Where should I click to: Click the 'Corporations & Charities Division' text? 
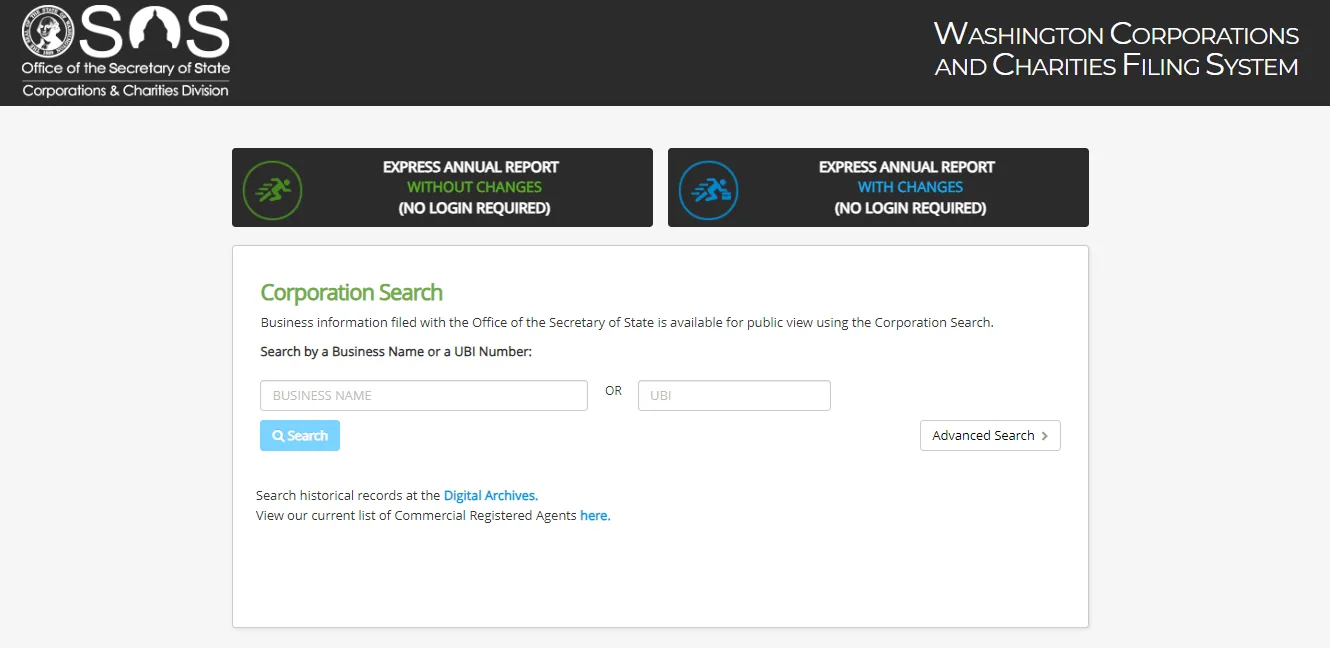(125, 90)
